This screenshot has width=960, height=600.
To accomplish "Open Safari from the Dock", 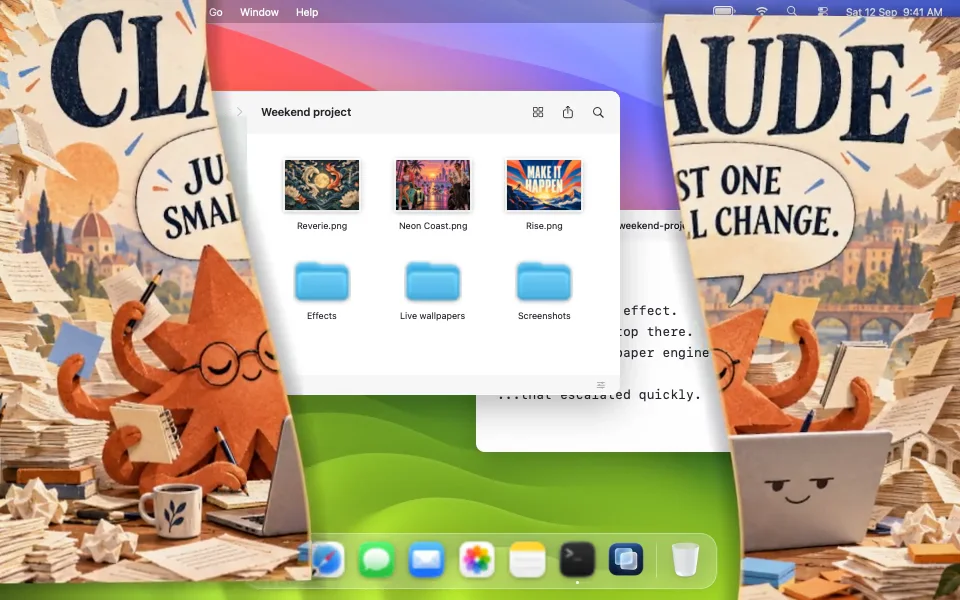I will coord(327,559).
